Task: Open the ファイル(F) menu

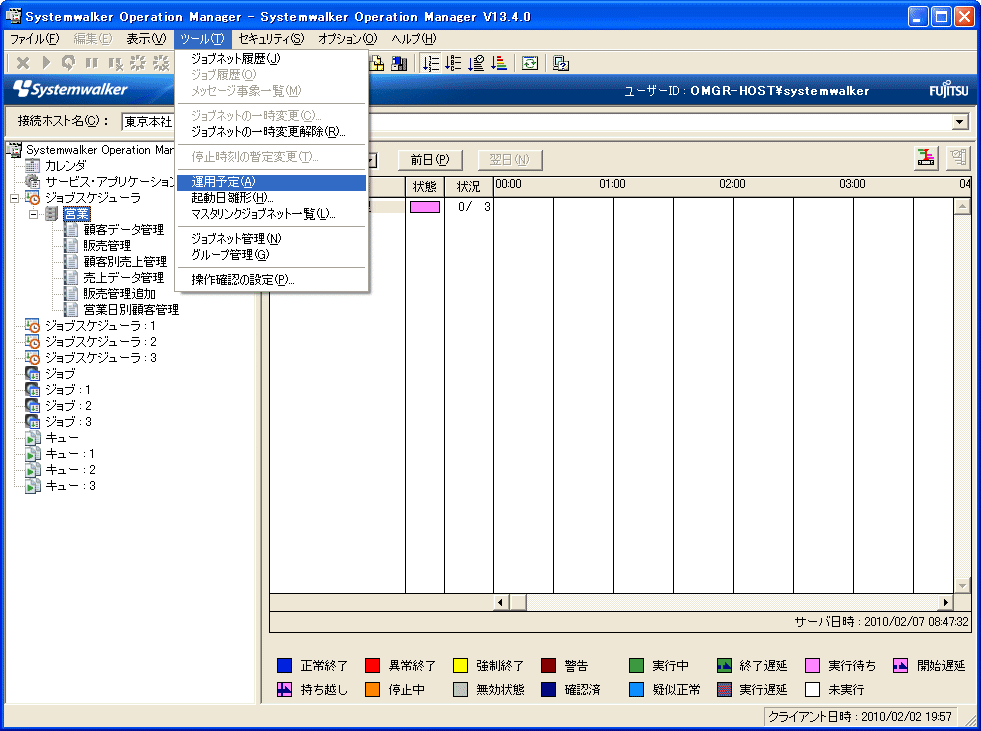Action: pyautogui.click(x=34, y=39)
